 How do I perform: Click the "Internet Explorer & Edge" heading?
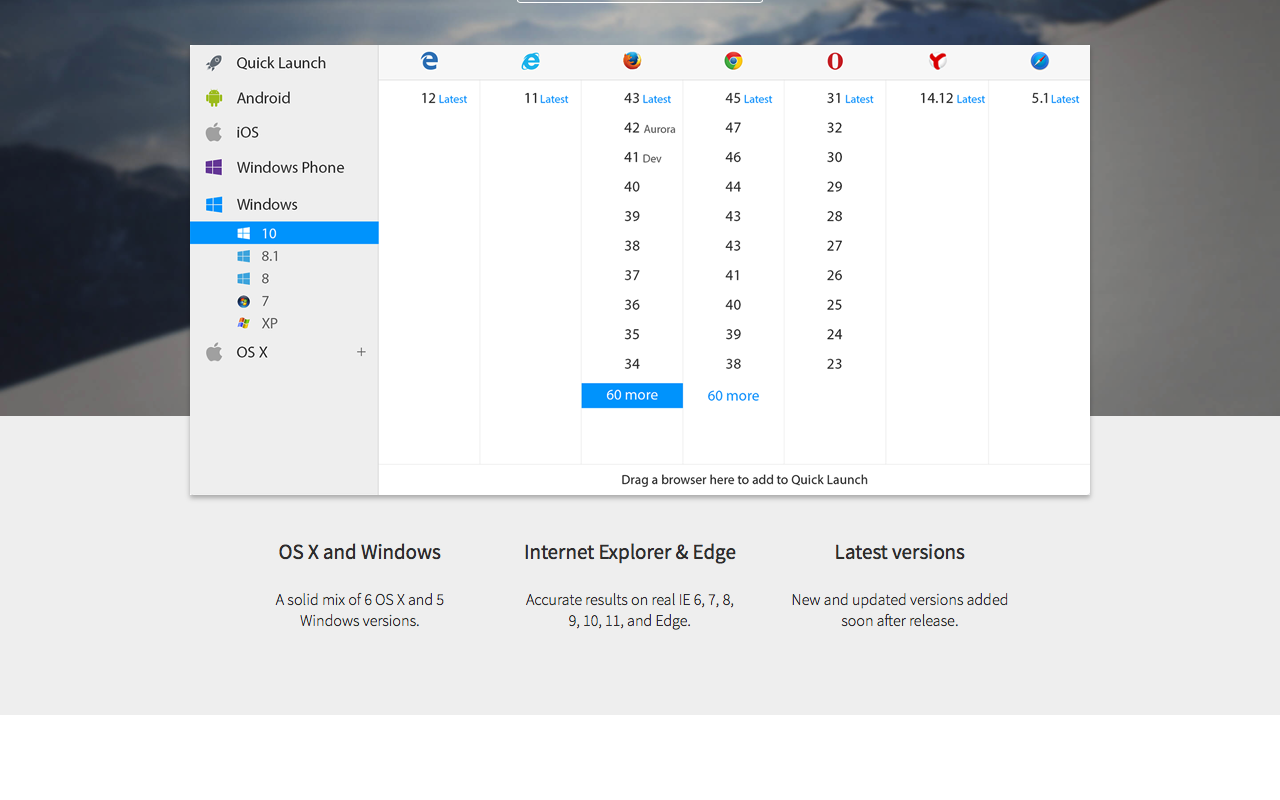(x=630, y=552)
